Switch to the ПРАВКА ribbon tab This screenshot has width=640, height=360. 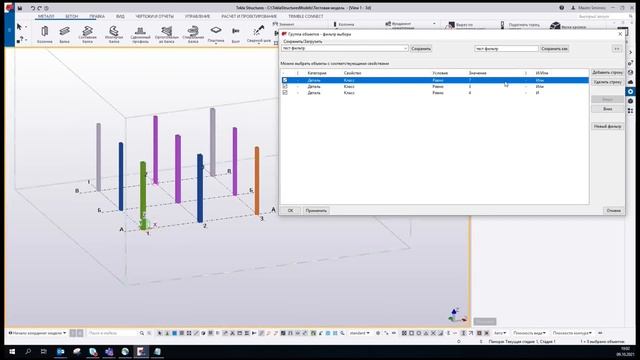[x=97, y=16]
